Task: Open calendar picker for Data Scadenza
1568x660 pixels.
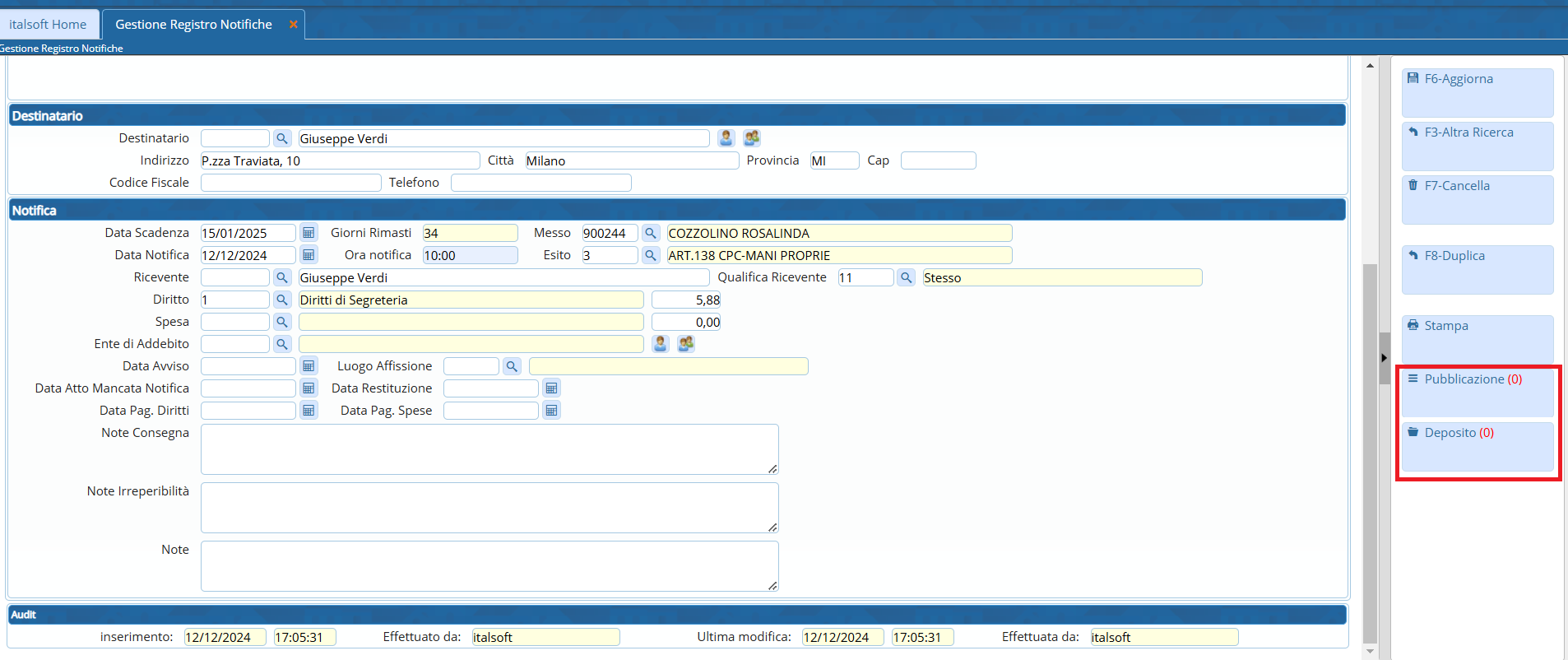Action: [x=308, y=233]
